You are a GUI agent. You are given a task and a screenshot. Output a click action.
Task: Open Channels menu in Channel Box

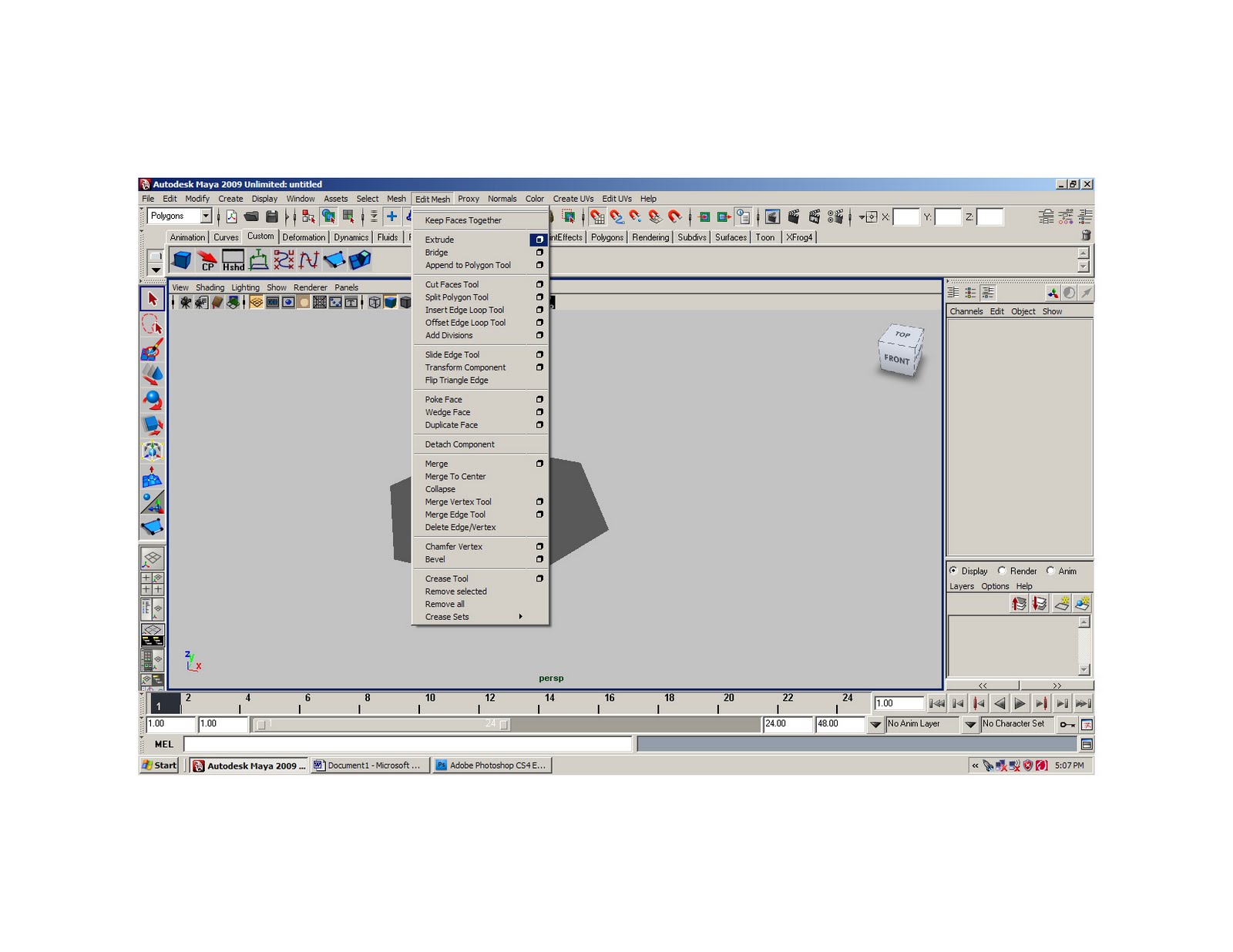(x=966, y=311)
